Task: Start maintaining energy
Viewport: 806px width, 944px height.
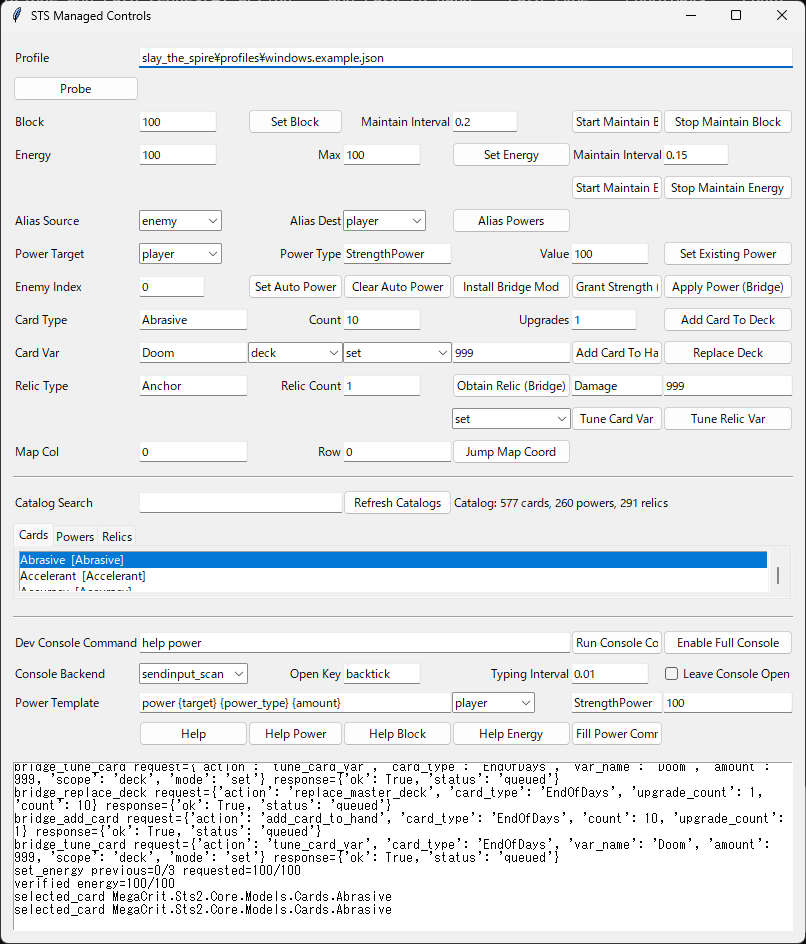Action: pyautogui.click(x=616, y=188)
